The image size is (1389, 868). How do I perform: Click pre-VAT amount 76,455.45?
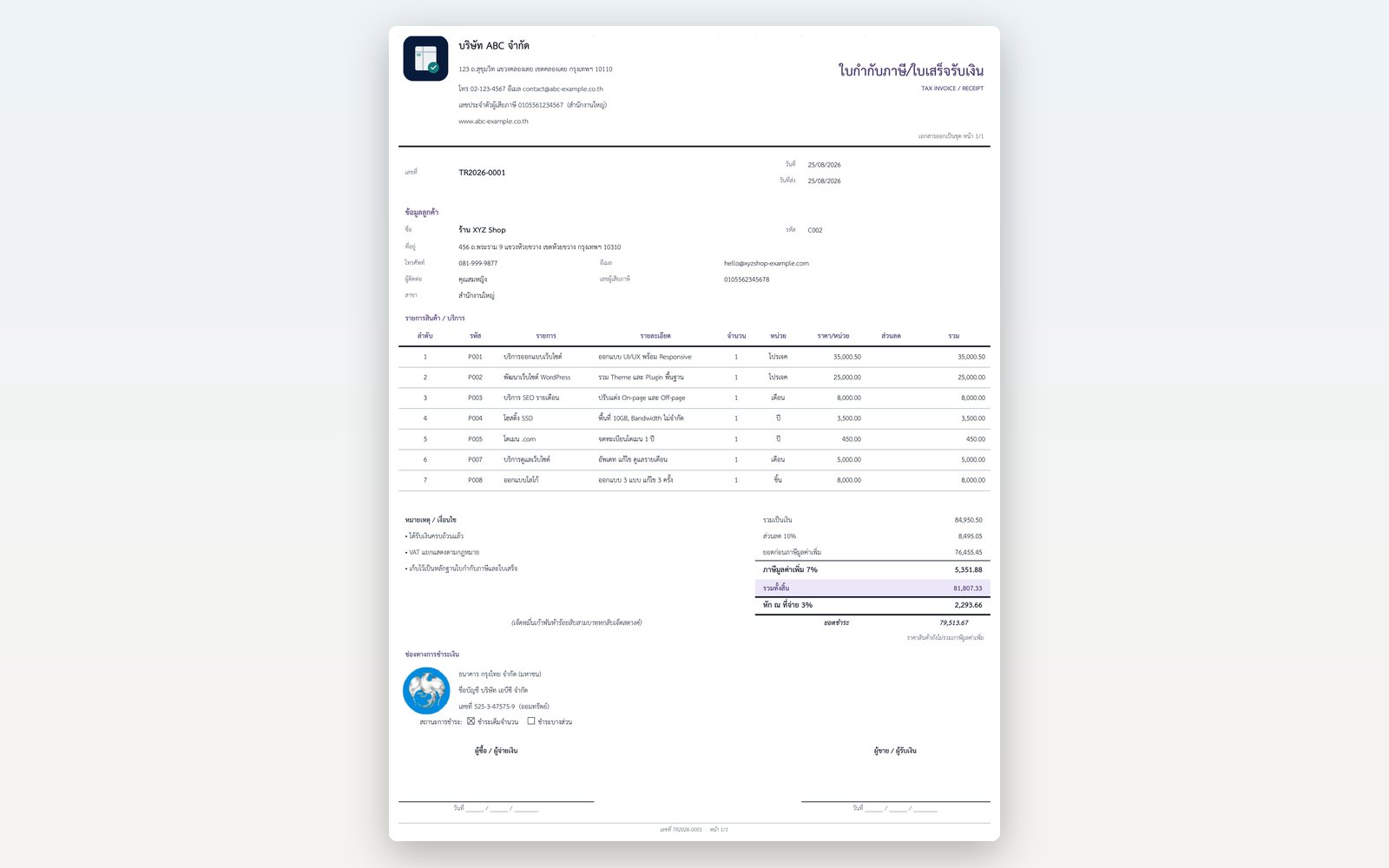pos(969,552)
